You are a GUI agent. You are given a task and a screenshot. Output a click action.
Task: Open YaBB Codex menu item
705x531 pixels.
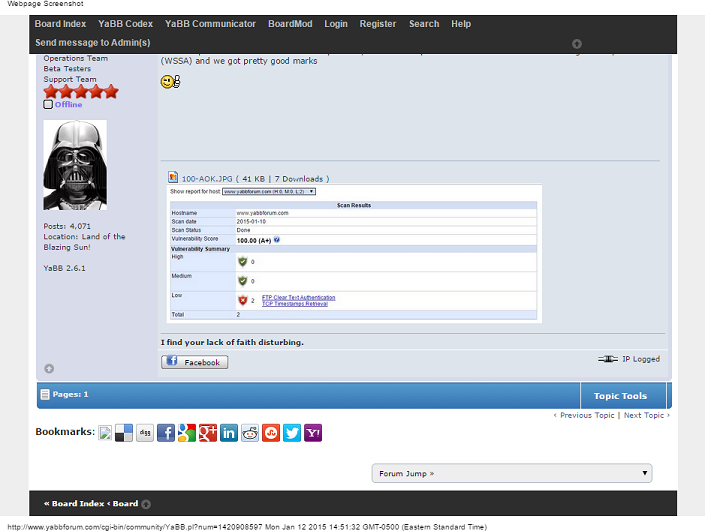click(x=125, y=24)
